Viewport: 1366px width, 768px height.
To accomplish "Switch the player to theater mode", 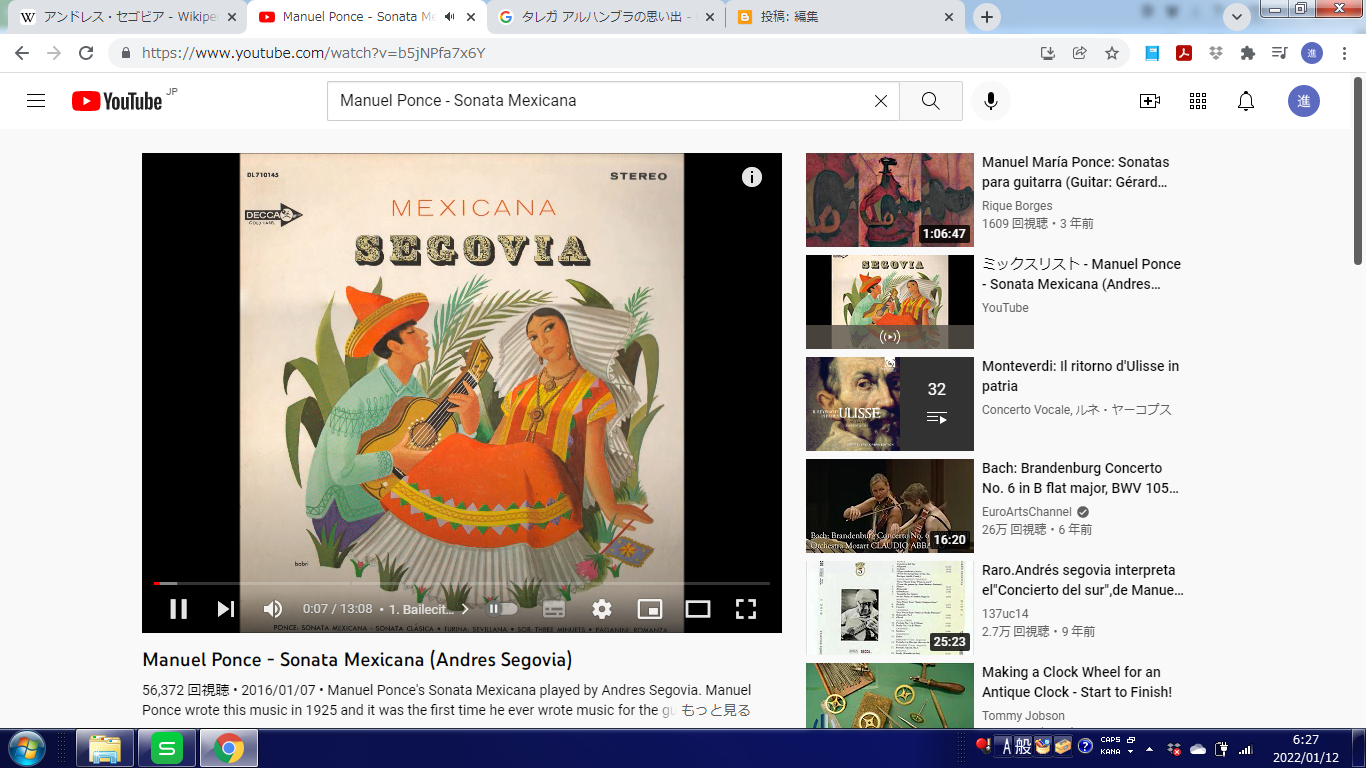I will pyautogui.click(x=698, y=608).
